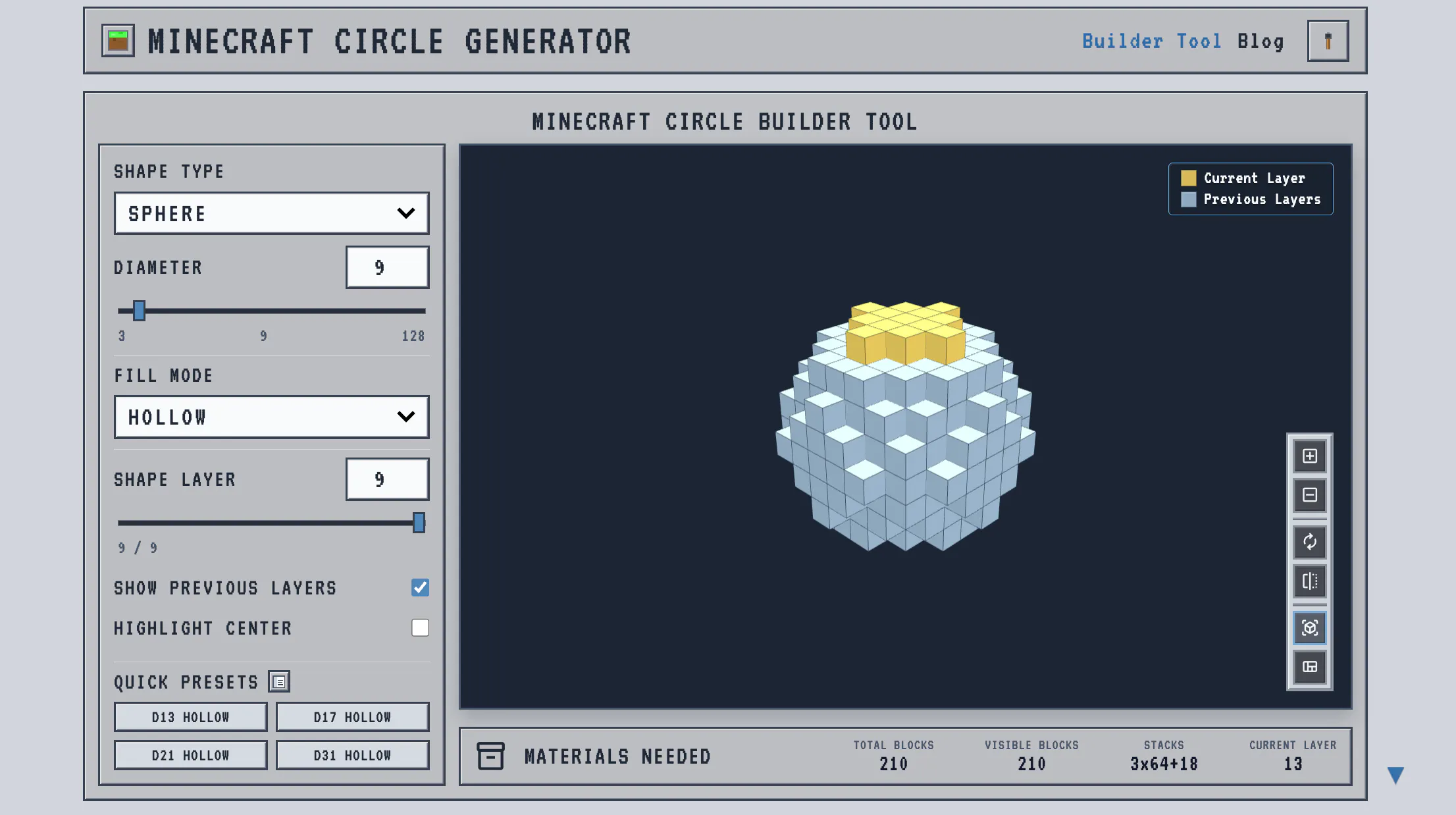1456x815 pixels.
Task: Open the Fill Mode dropdown showing Hollow
Action: [x=272, y=417]
